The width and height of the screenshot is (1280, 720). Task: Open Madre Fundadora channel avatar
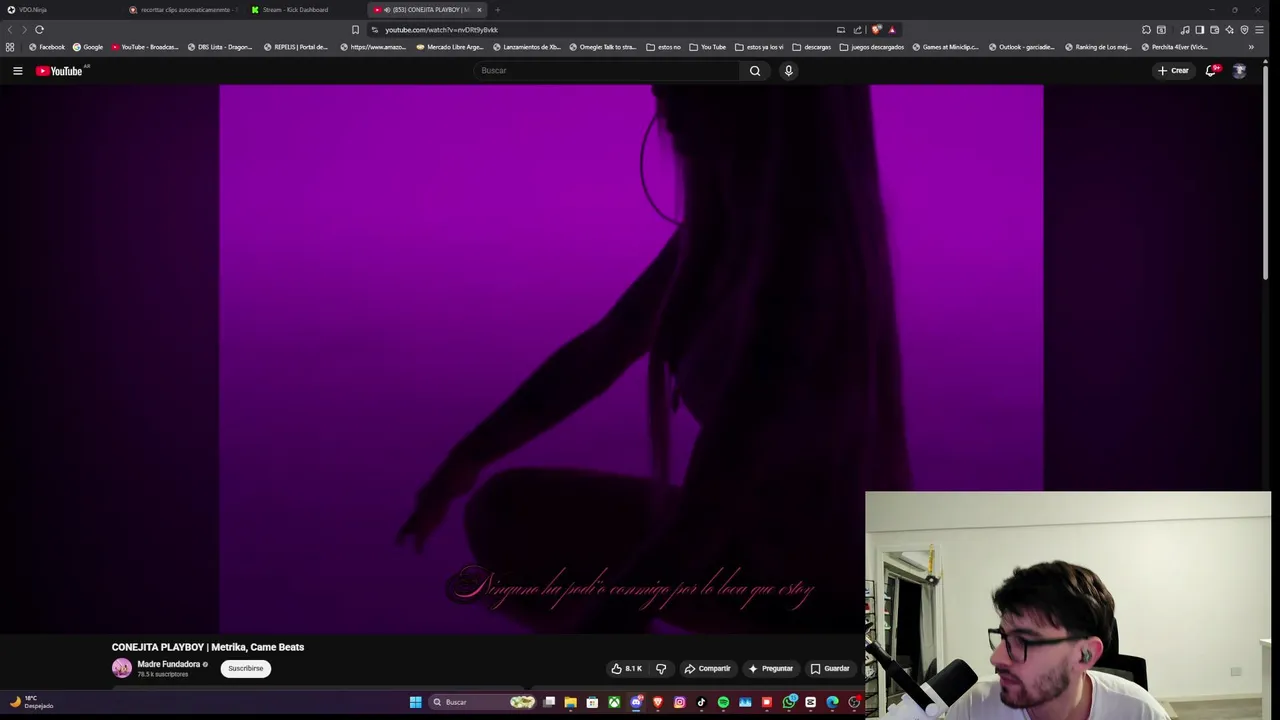point(121,669)
